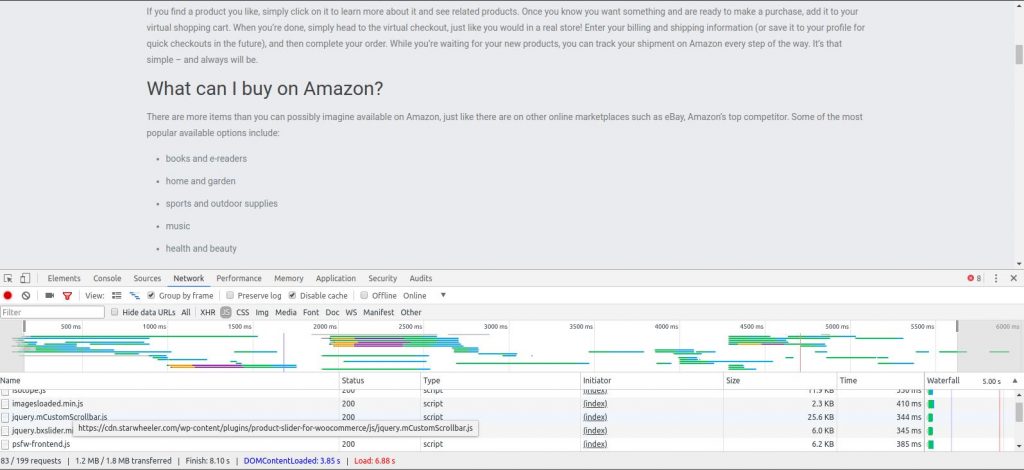Sort by the Initiator column header
Viewport: 1024px width, 470px height.
(x=652, y=381)
